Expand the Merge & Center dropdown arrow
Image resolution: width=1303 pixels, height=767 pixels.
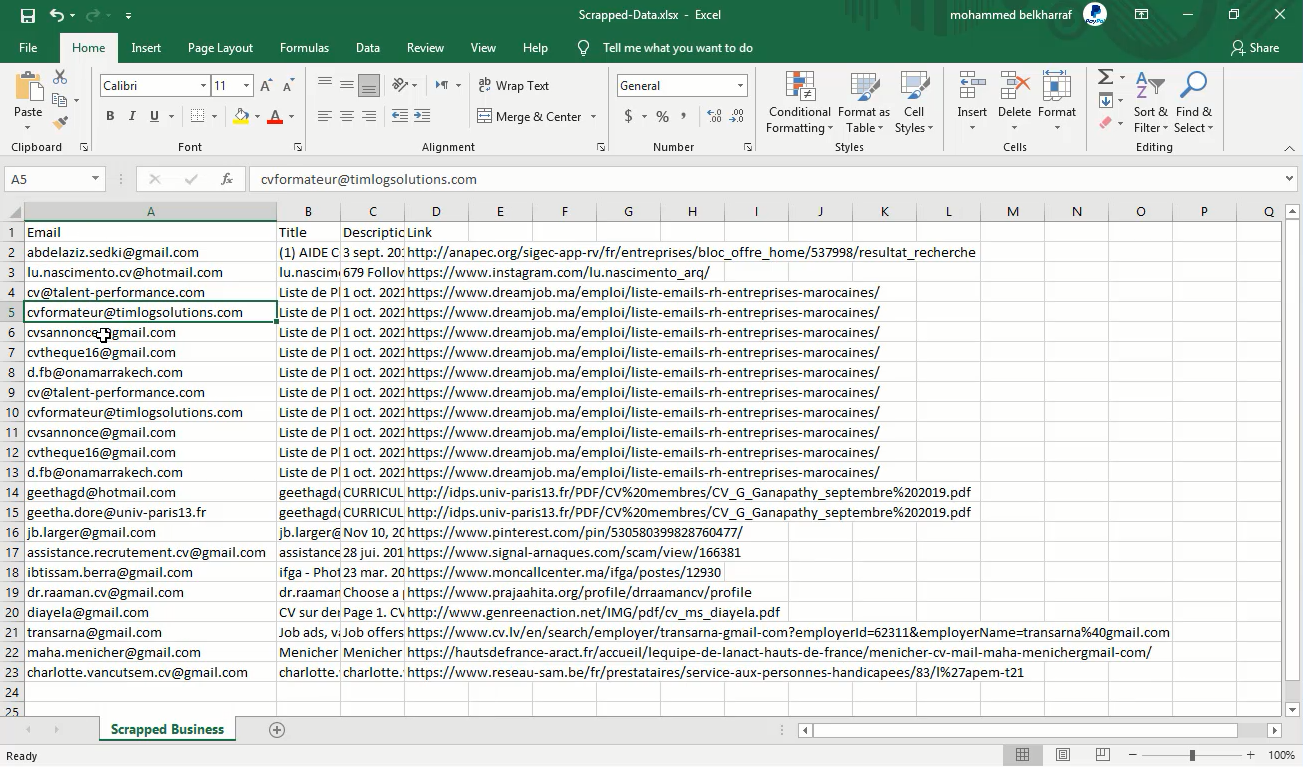click(x=593, y=117)
